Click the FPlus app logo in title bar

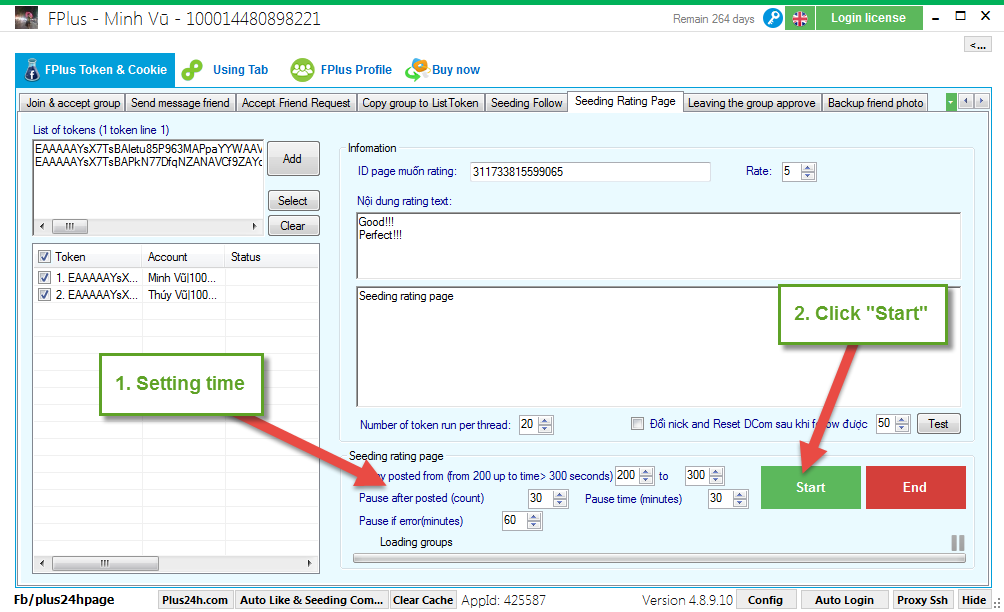[26, 18]
